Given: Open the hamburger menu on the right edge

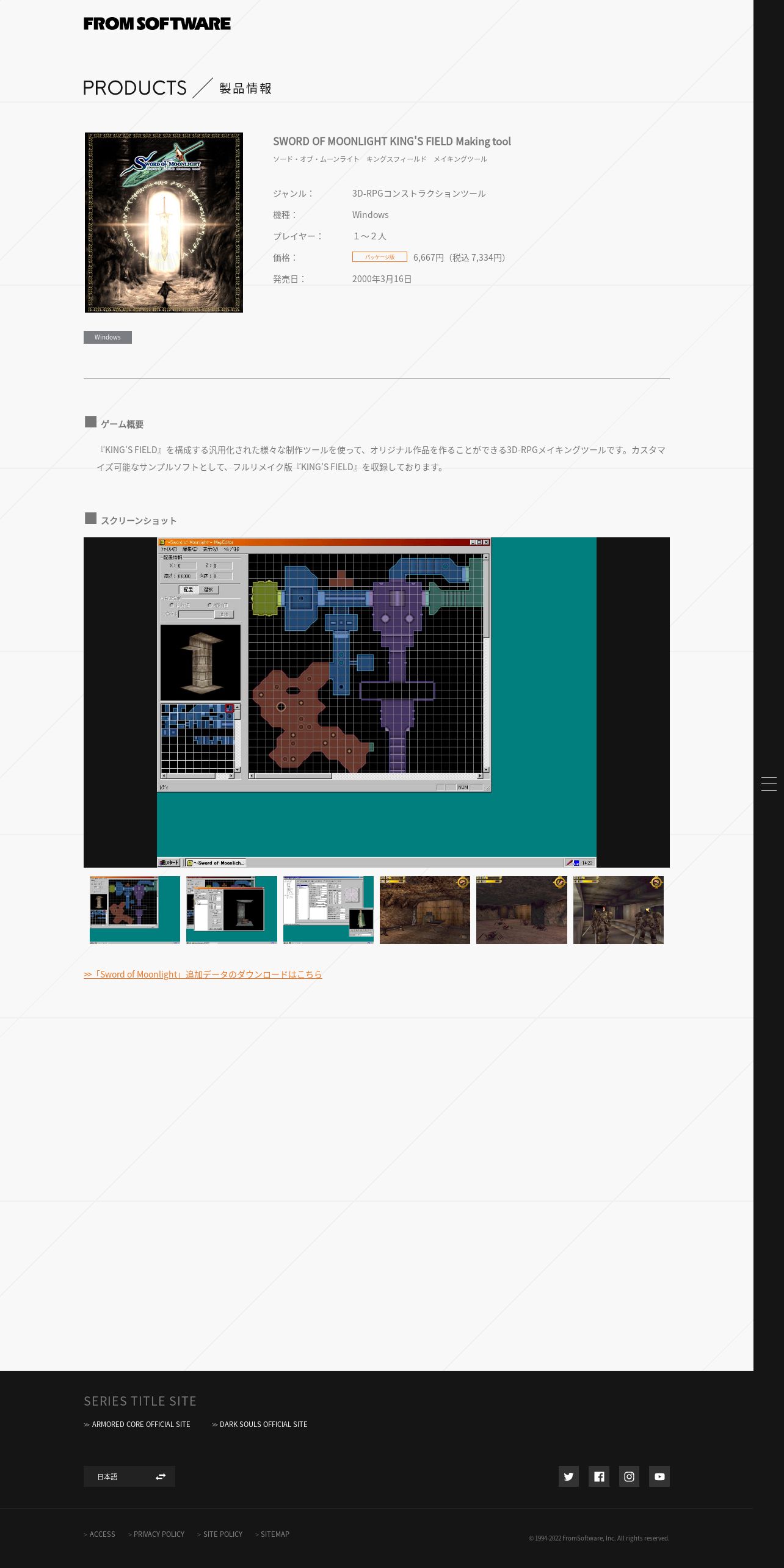Looking at the screenshot, I should [x=769, y=784].
